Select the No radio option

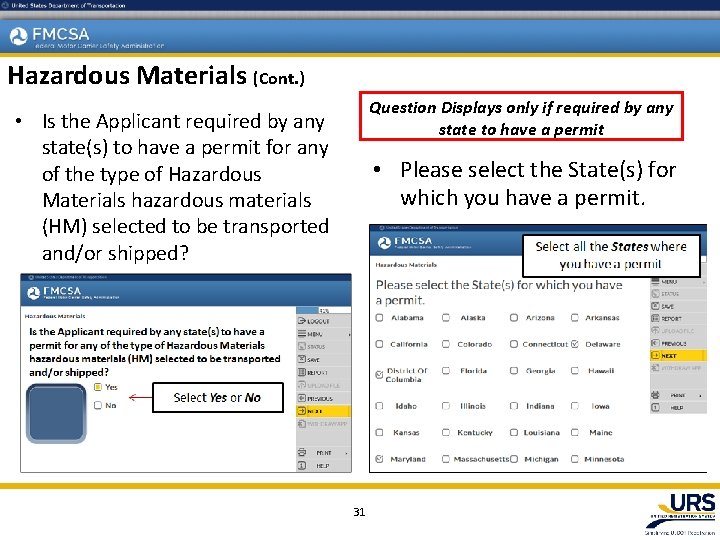(x=98, y=405)
